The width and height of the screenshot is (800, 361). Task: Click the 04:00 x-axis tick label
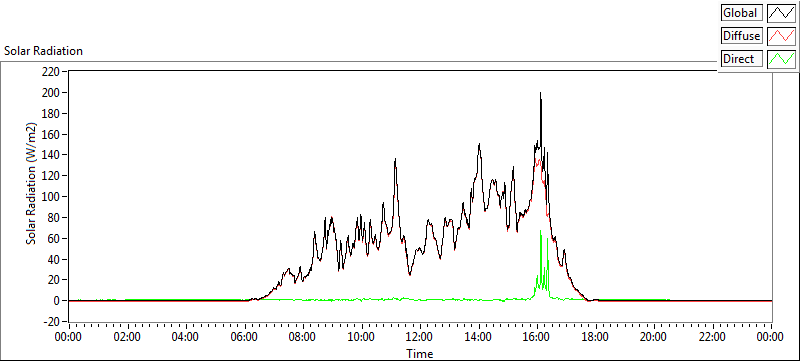point(186,337)
